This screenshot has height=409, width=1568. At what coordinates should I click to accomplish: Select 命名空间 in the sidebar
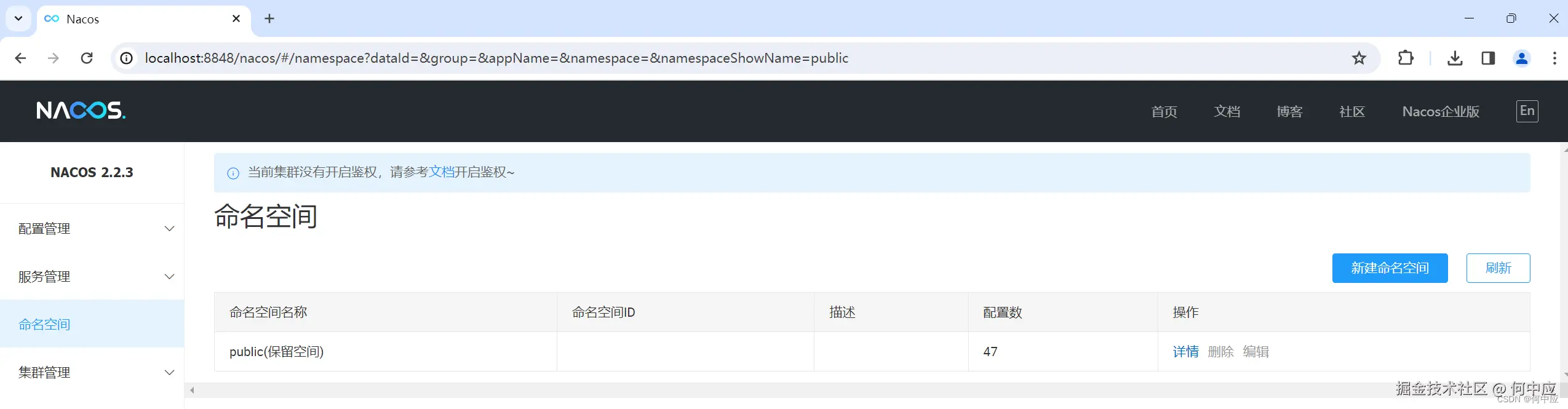click(x=92, y=324)
